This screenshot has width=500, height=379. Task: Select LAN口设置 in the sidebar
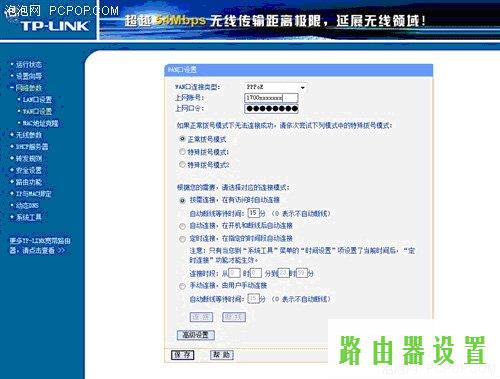[37, 100]
